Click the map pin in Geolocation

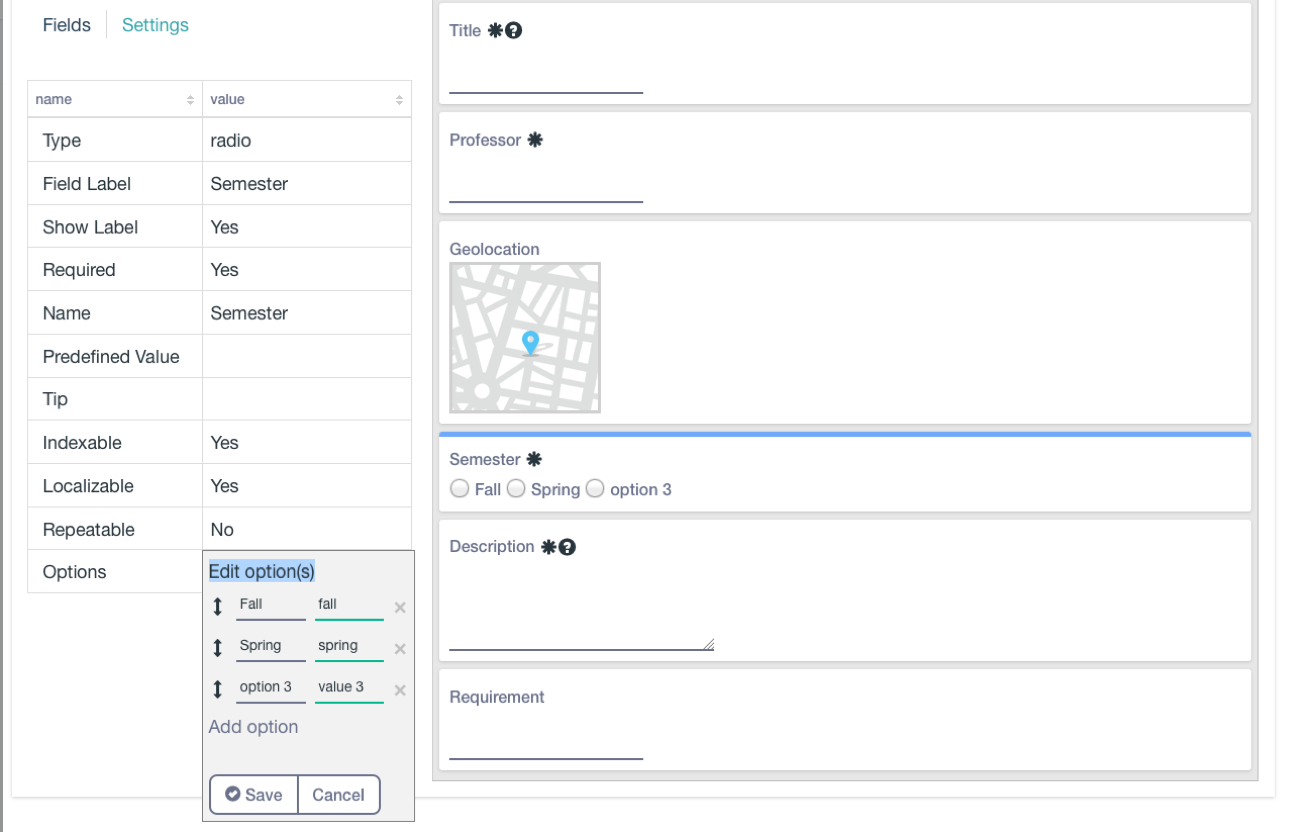531,343
